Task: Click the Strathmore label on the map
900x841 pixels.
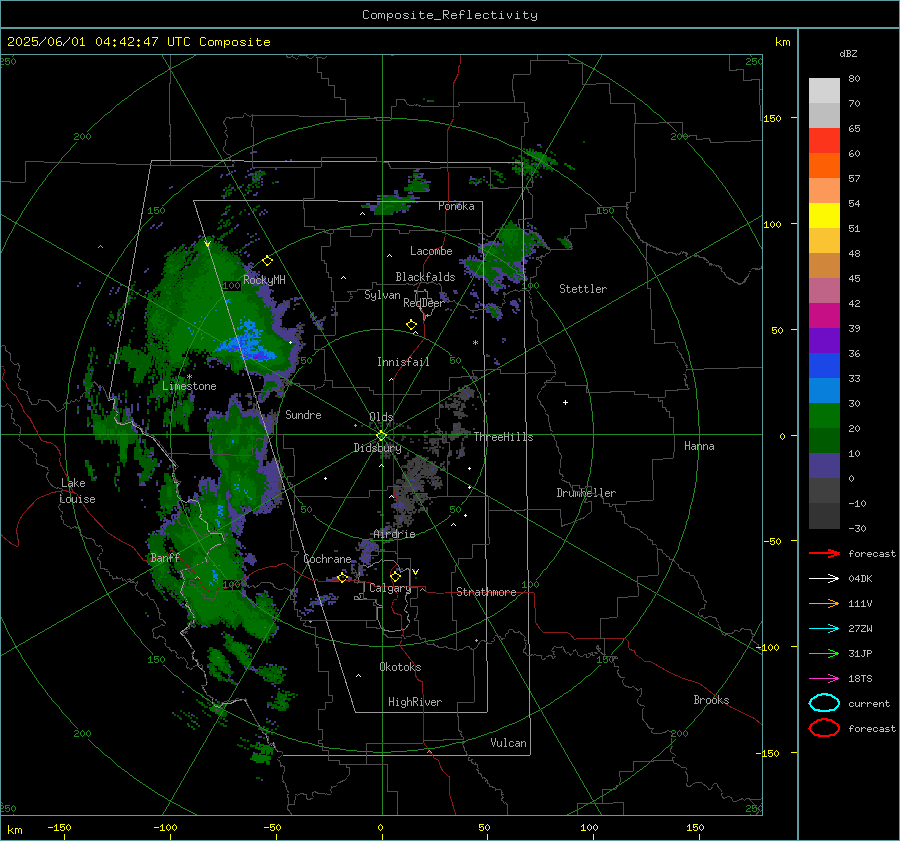Action: [x=486, y=592]
